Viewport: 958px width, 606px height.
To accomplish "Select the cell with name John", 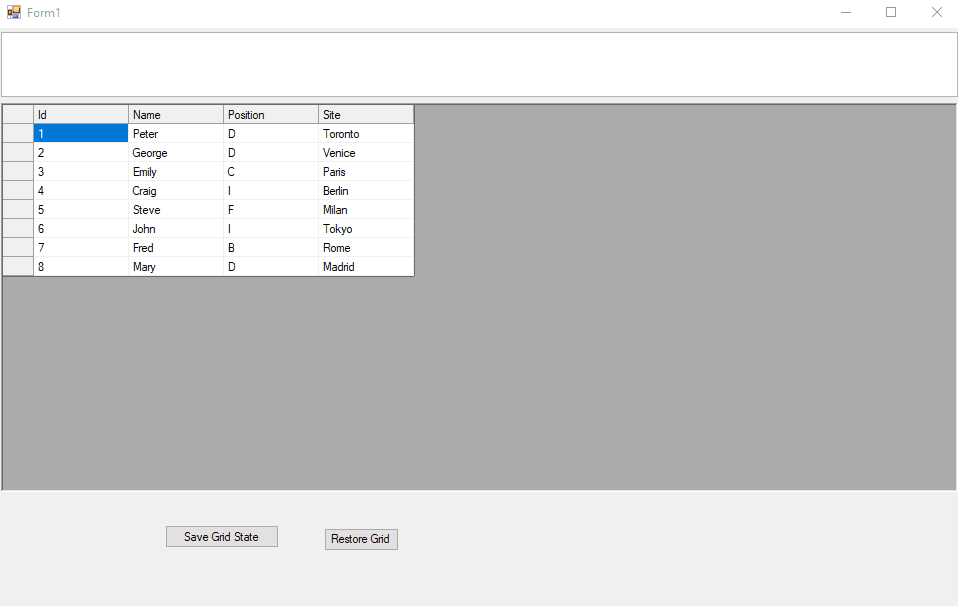I will (x=176, y=228).
